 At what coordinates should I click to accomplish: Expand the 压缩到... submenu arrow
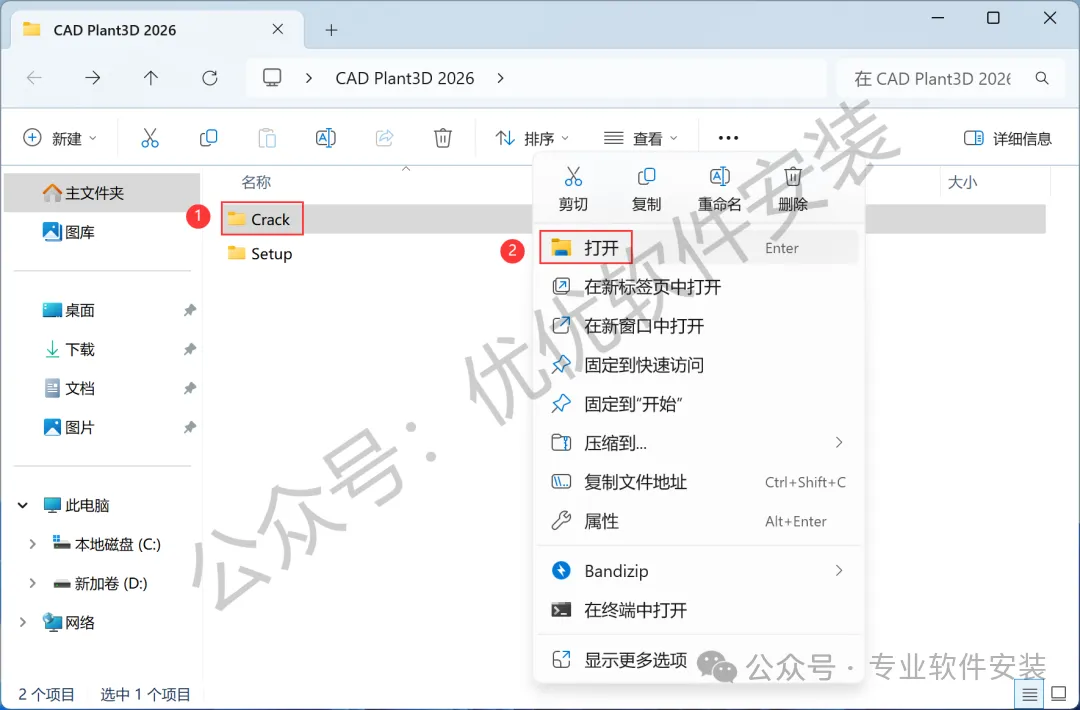coord(839,442)
